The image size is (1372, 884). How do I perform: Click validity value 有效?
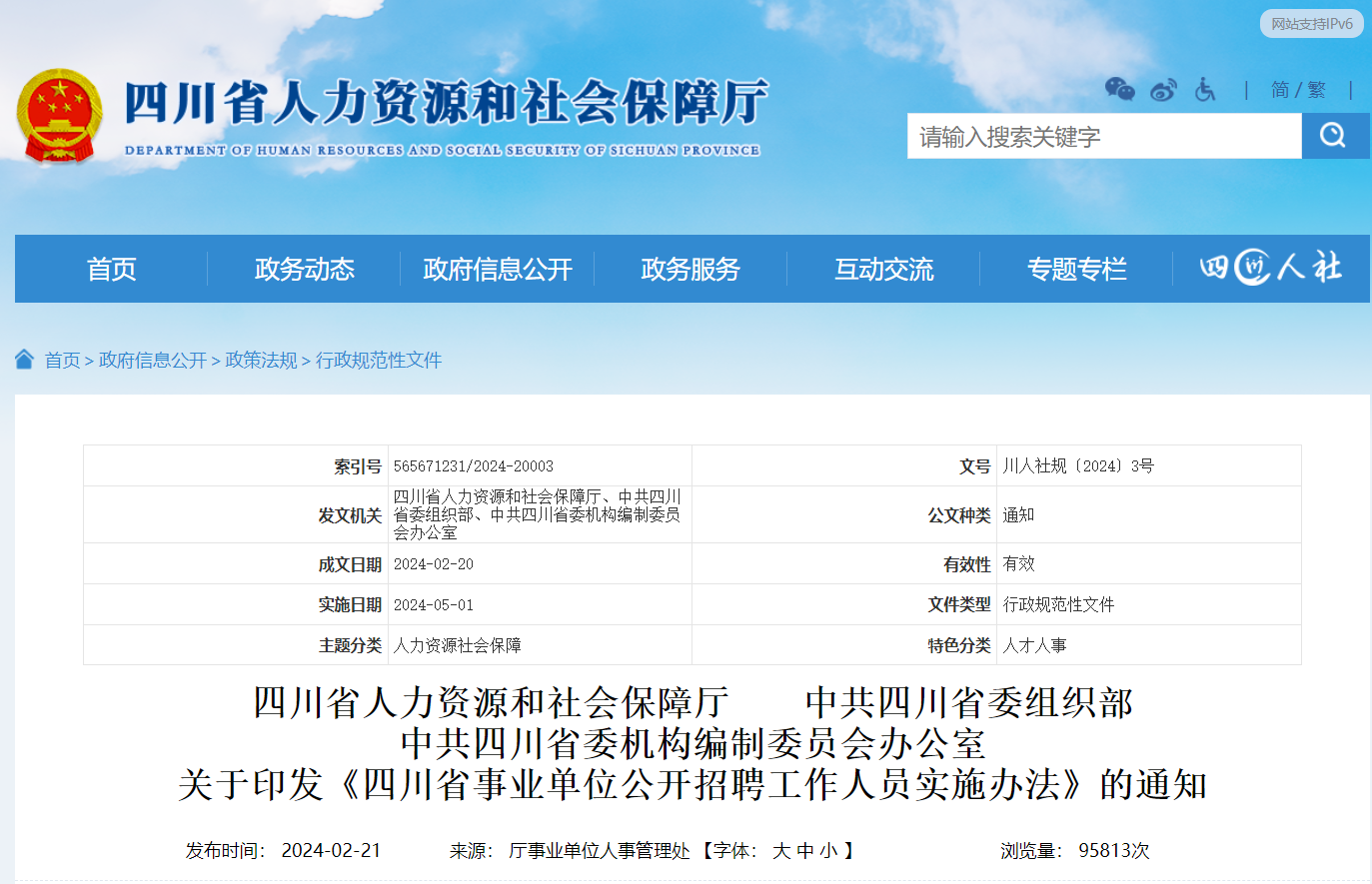(1018, 564)
